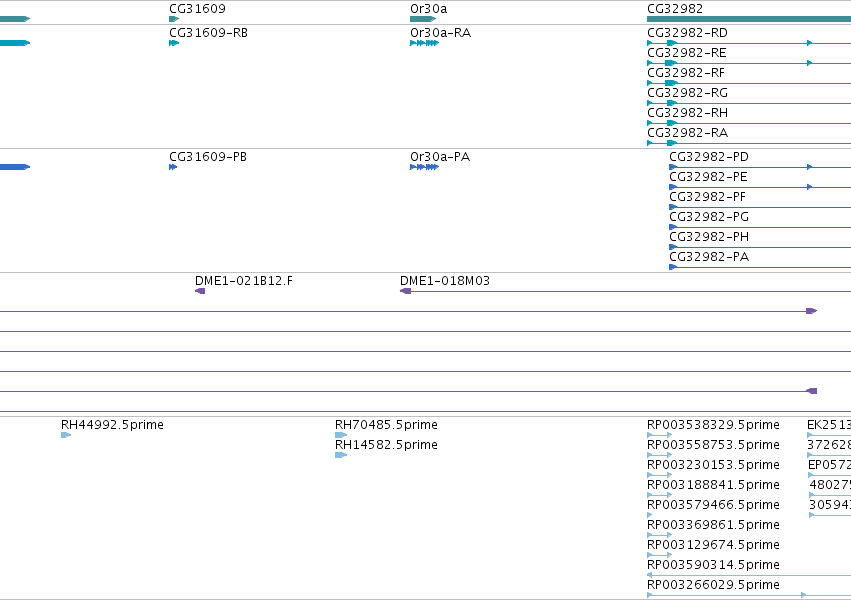Select the RH70485.5prime EST label

pyautogui.click(x=386, y=425)
